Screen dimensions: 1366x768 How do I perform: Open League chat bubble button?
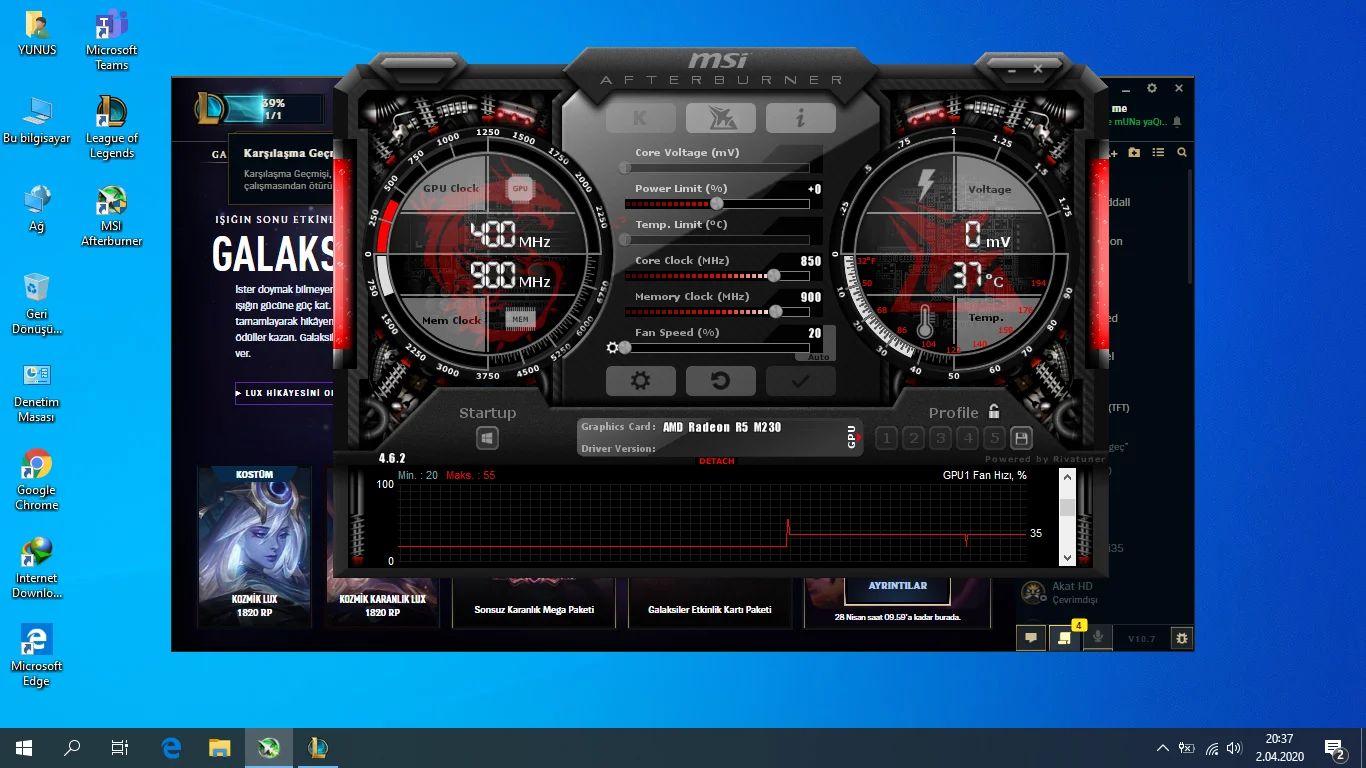coord(1031,637)
